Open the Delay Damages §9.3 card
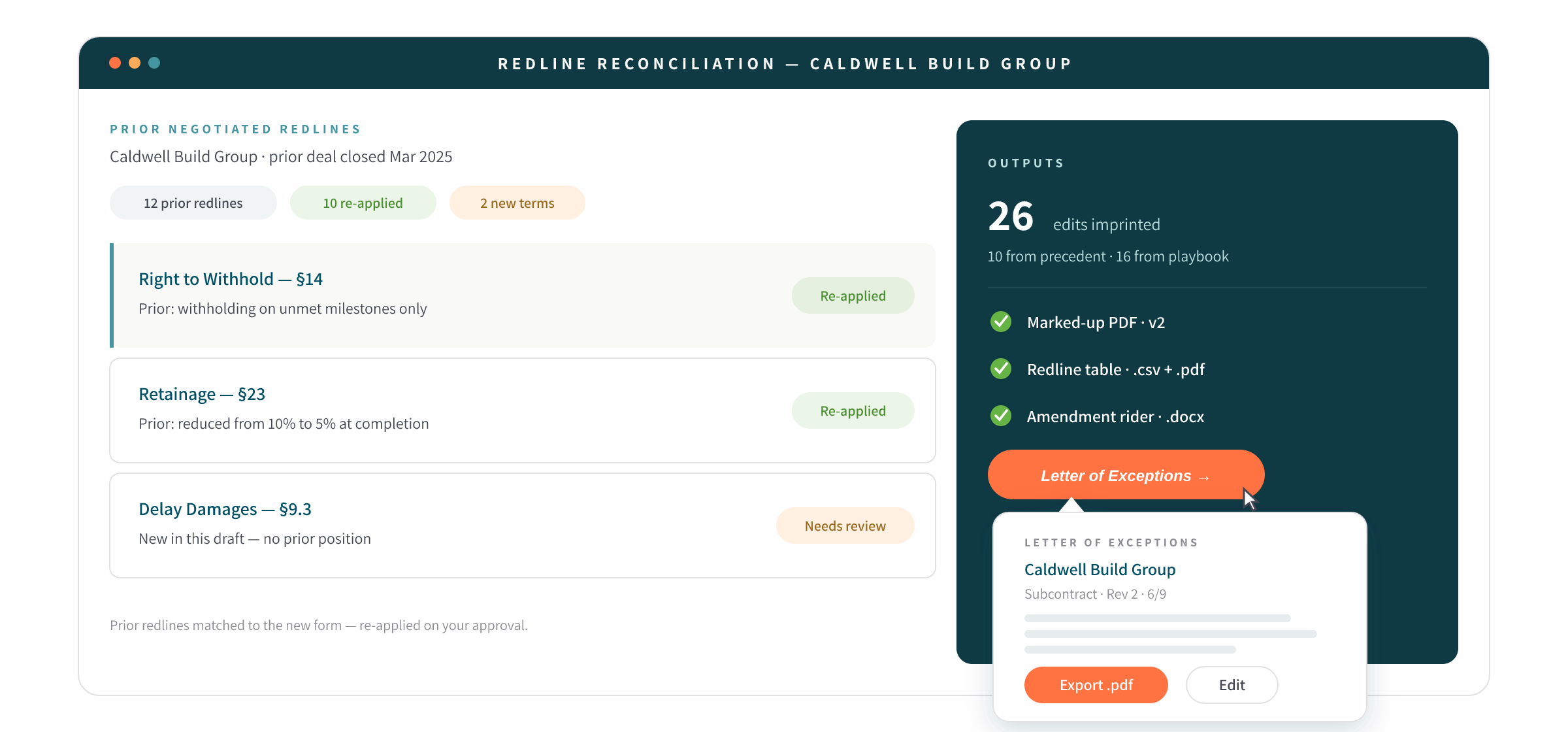Image resolution: width=1568 pixels, height=732 pixels. pyautogui.click(x=523, y=525)
